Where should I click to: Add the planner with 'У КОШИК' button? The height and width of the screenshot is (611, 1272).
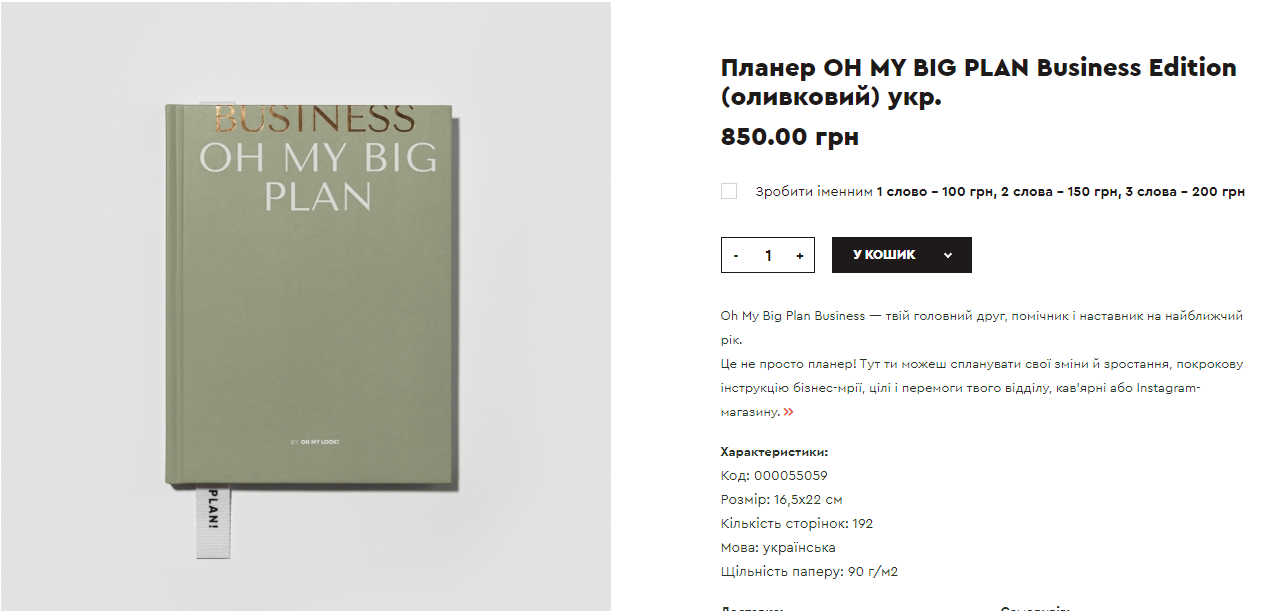click(x=884, y=255)
